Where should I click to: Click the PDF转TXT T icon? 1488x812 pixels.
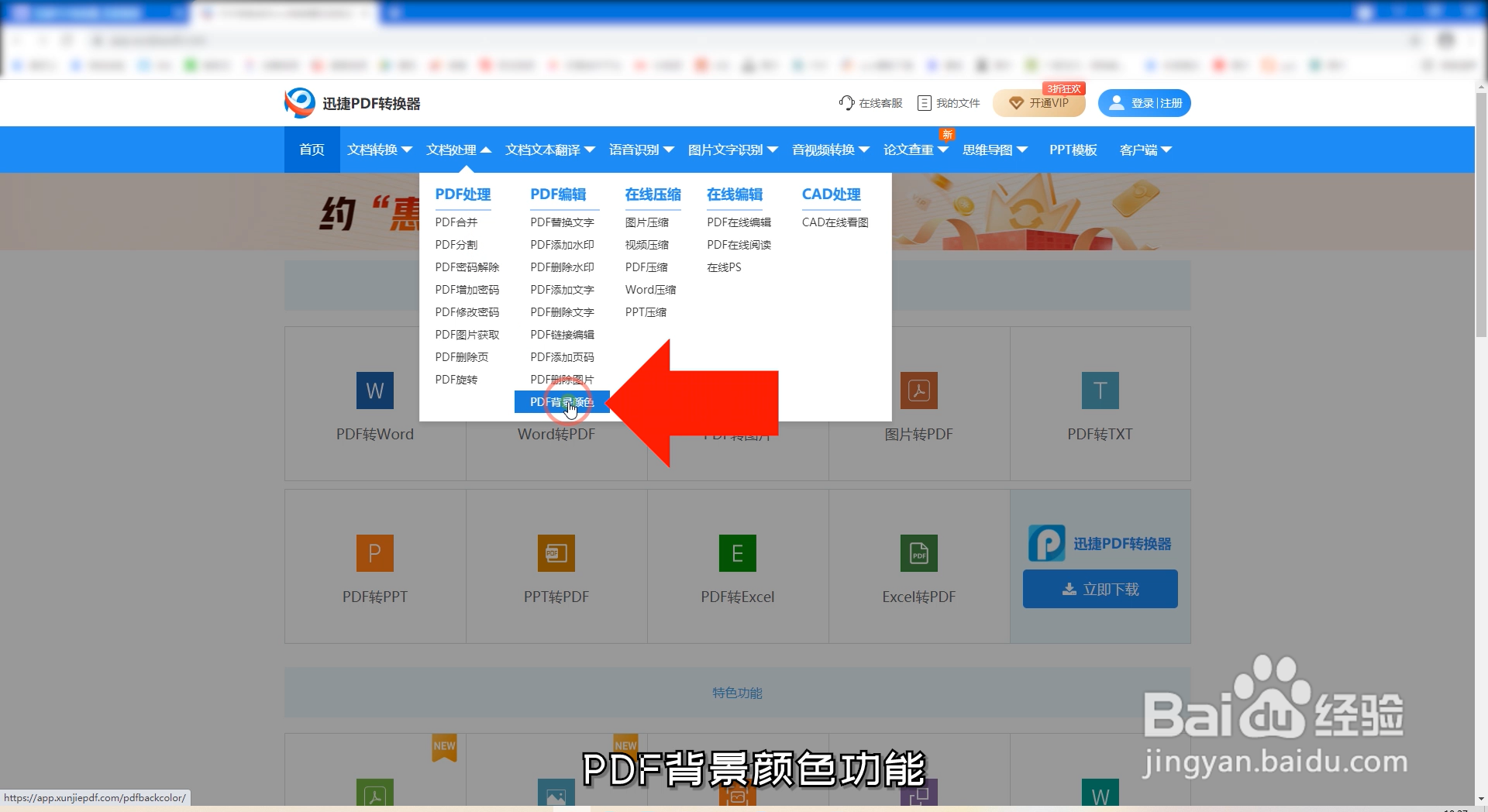[x=1100, y=391]
